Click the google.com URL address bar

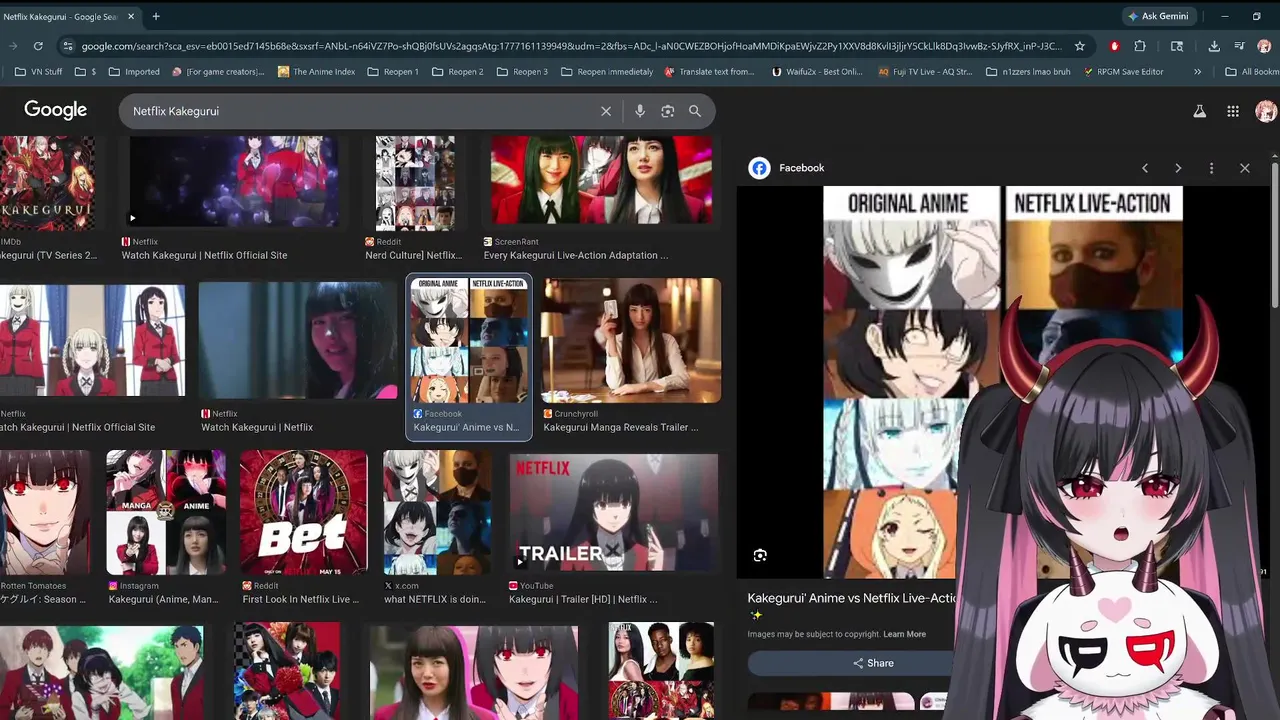coord(570,46)
